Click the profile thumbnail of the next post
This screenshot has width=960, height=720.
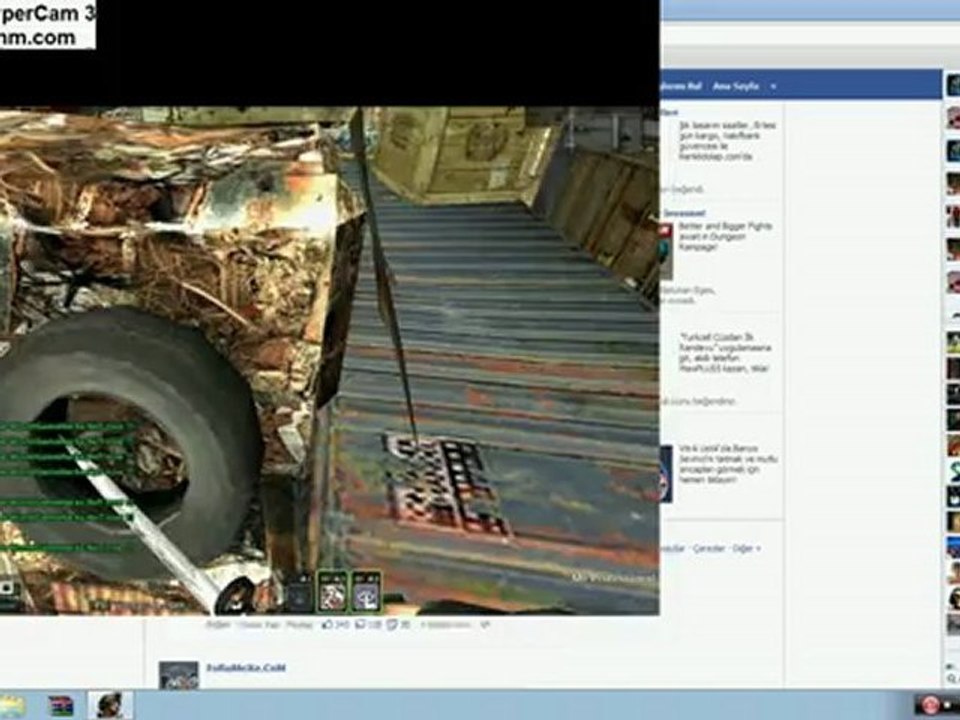[179, 675]
